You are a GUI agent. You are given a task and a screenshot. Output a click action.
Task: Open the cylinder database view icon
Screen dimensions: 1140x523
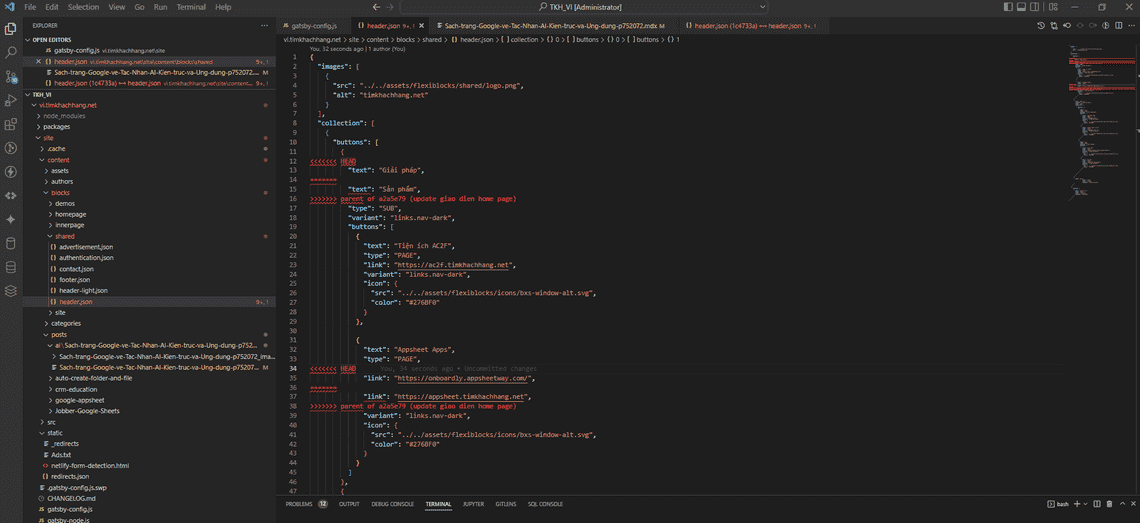click(11, 243)
